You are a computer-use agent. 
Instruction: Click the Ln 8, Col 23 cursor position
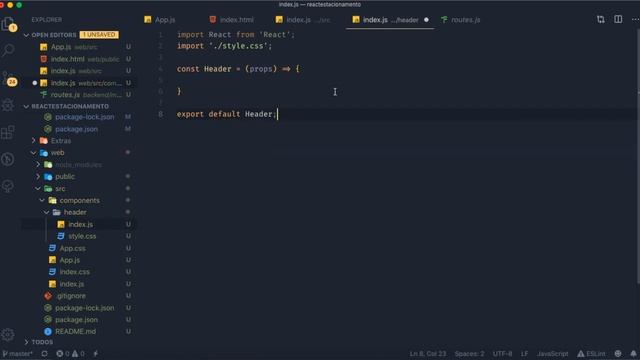coord(428,353)
